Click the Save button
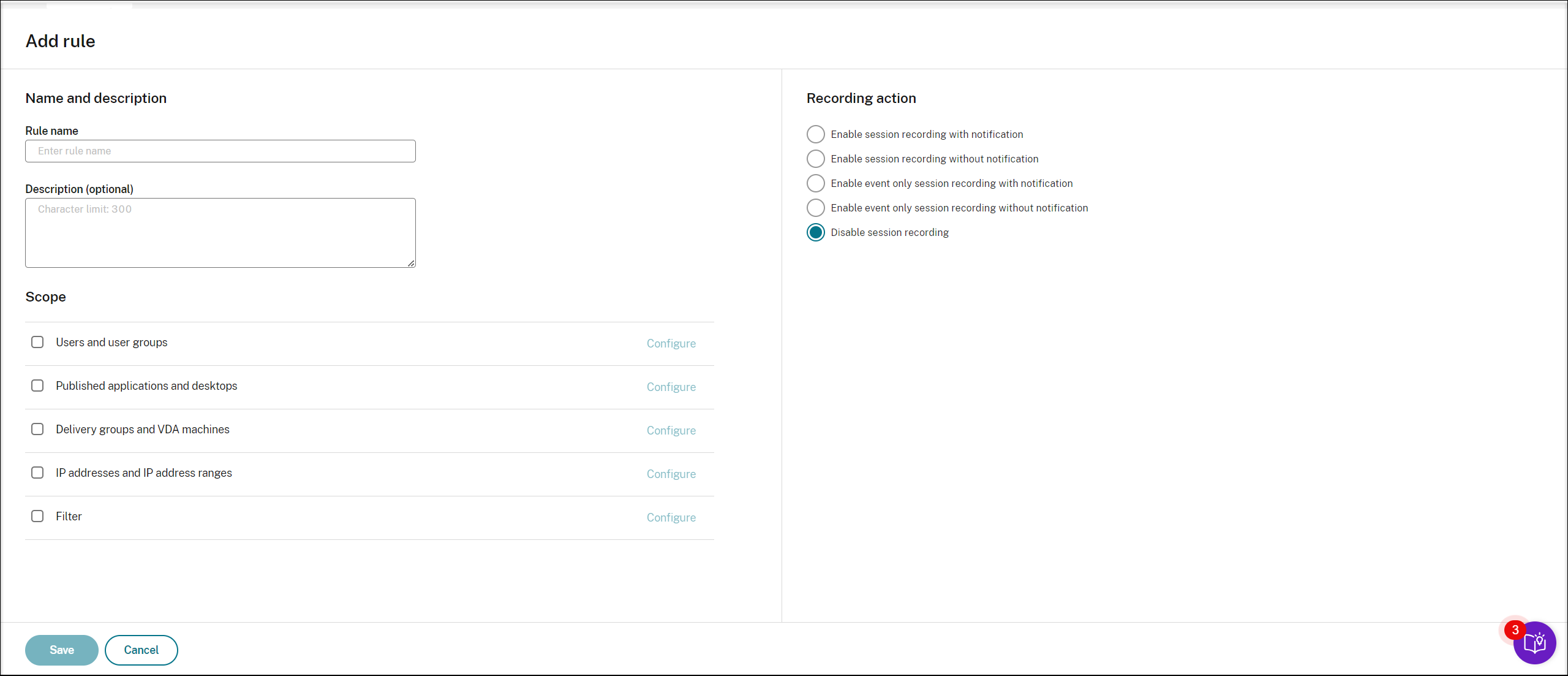The image size is (1568, 676). (x=62, y=650)
